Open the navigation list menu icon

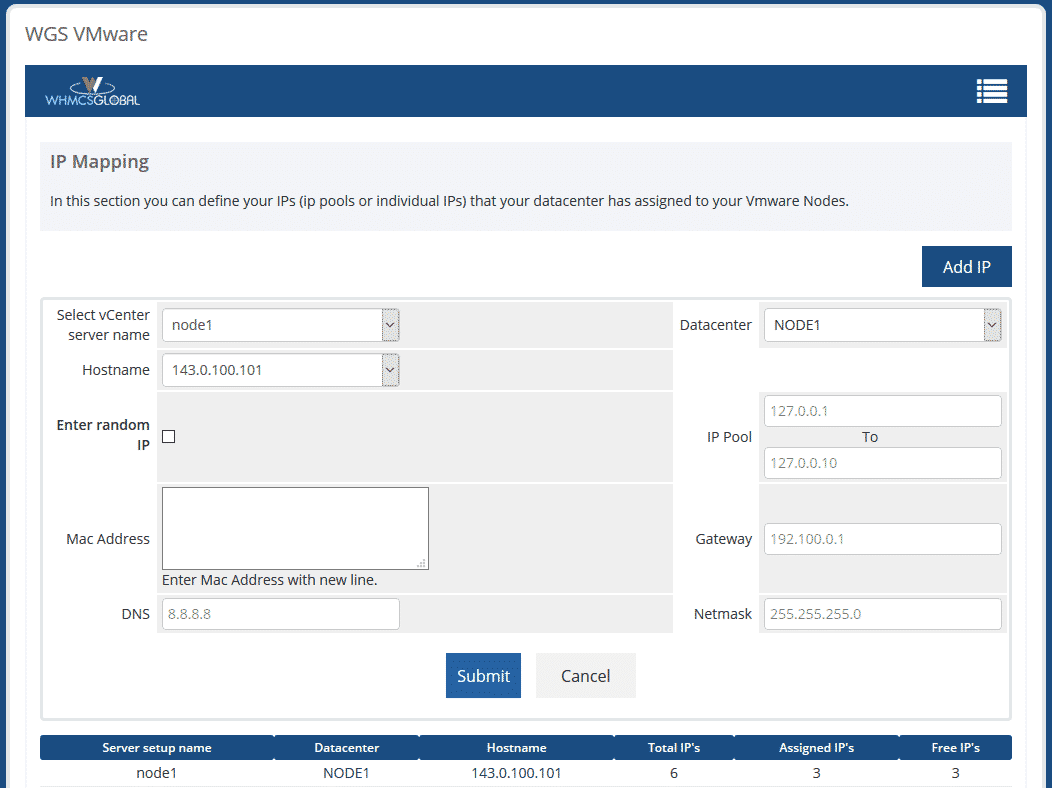tap(991, 90)
